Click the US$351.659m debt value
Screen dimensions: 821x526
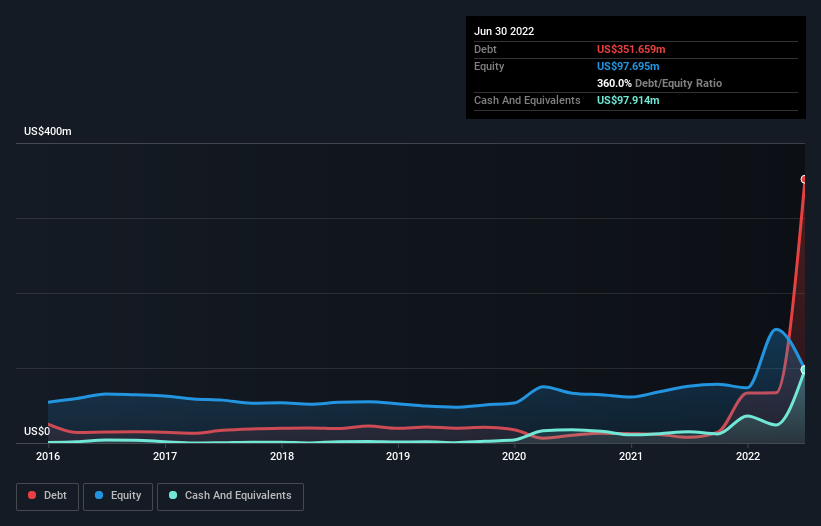pyautogui.click(x=632, y=49)
